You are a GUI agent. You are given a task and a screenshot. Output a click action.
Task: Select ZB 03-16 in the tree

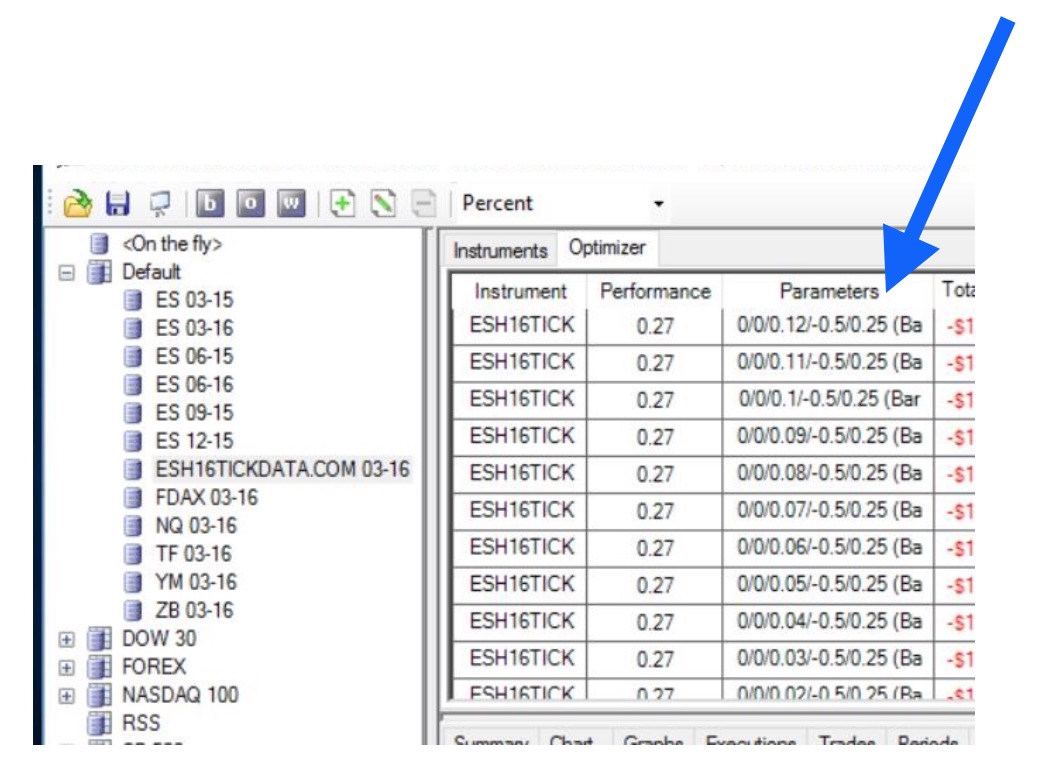194,610
